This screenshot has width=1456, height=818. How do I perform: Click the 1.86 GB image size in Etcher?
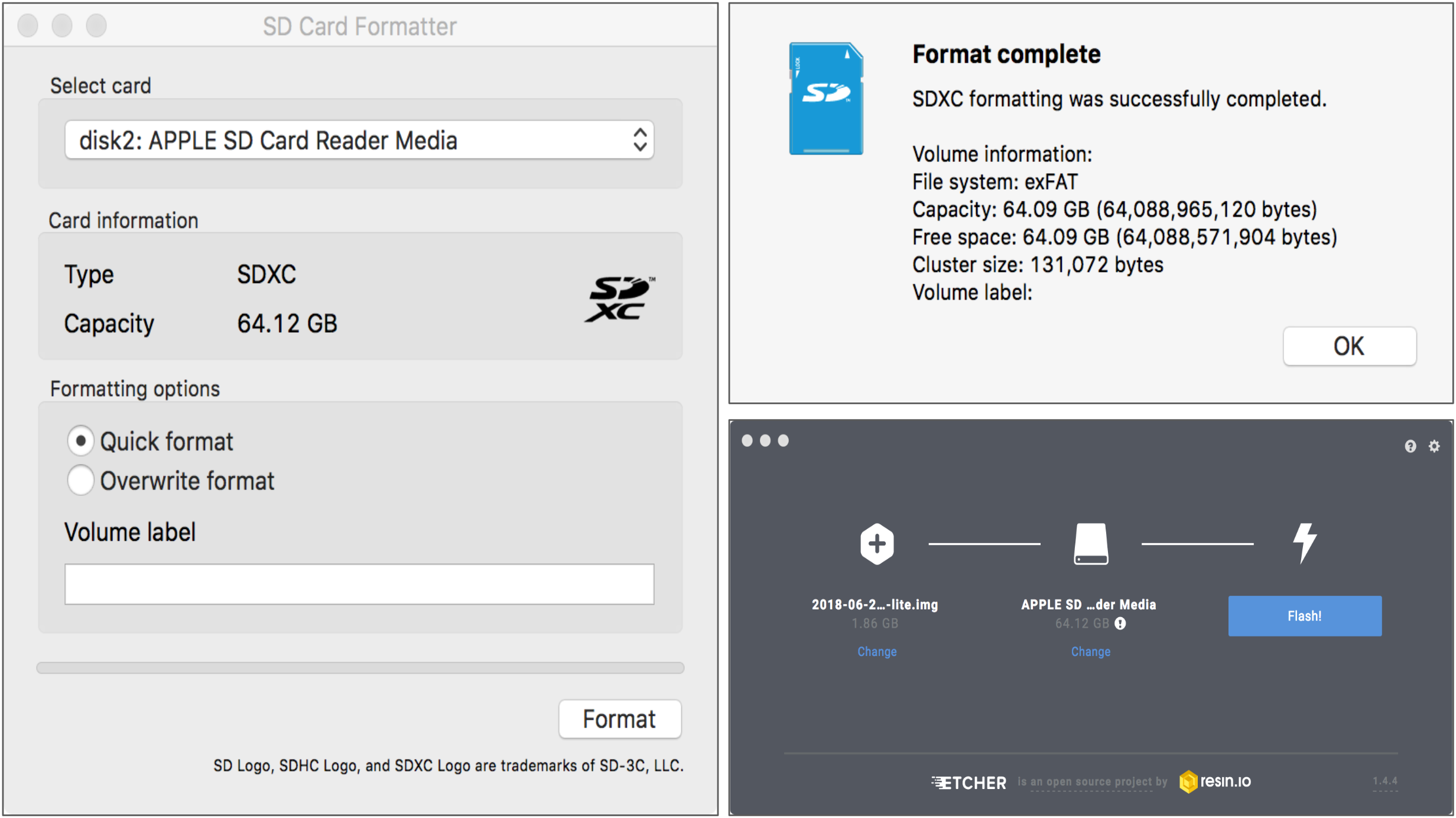point(875,624)
